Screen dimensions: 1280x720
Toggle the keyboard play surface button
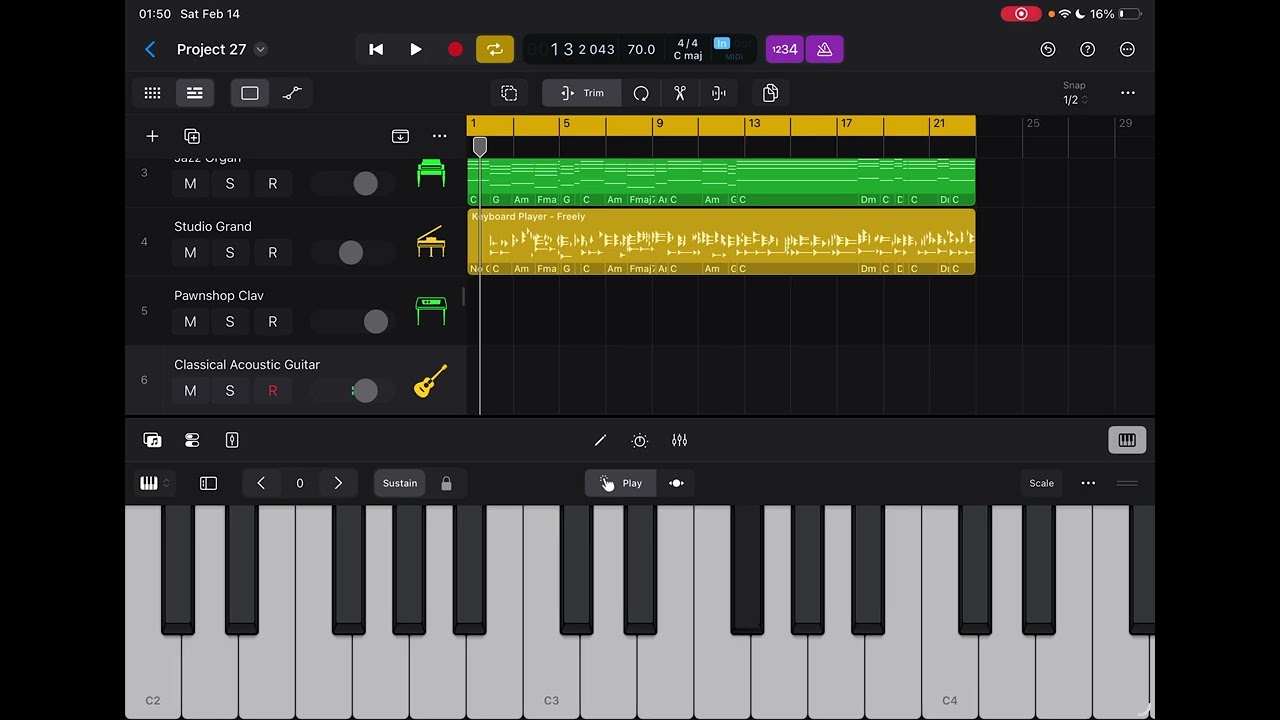[x=1127, y=440]
